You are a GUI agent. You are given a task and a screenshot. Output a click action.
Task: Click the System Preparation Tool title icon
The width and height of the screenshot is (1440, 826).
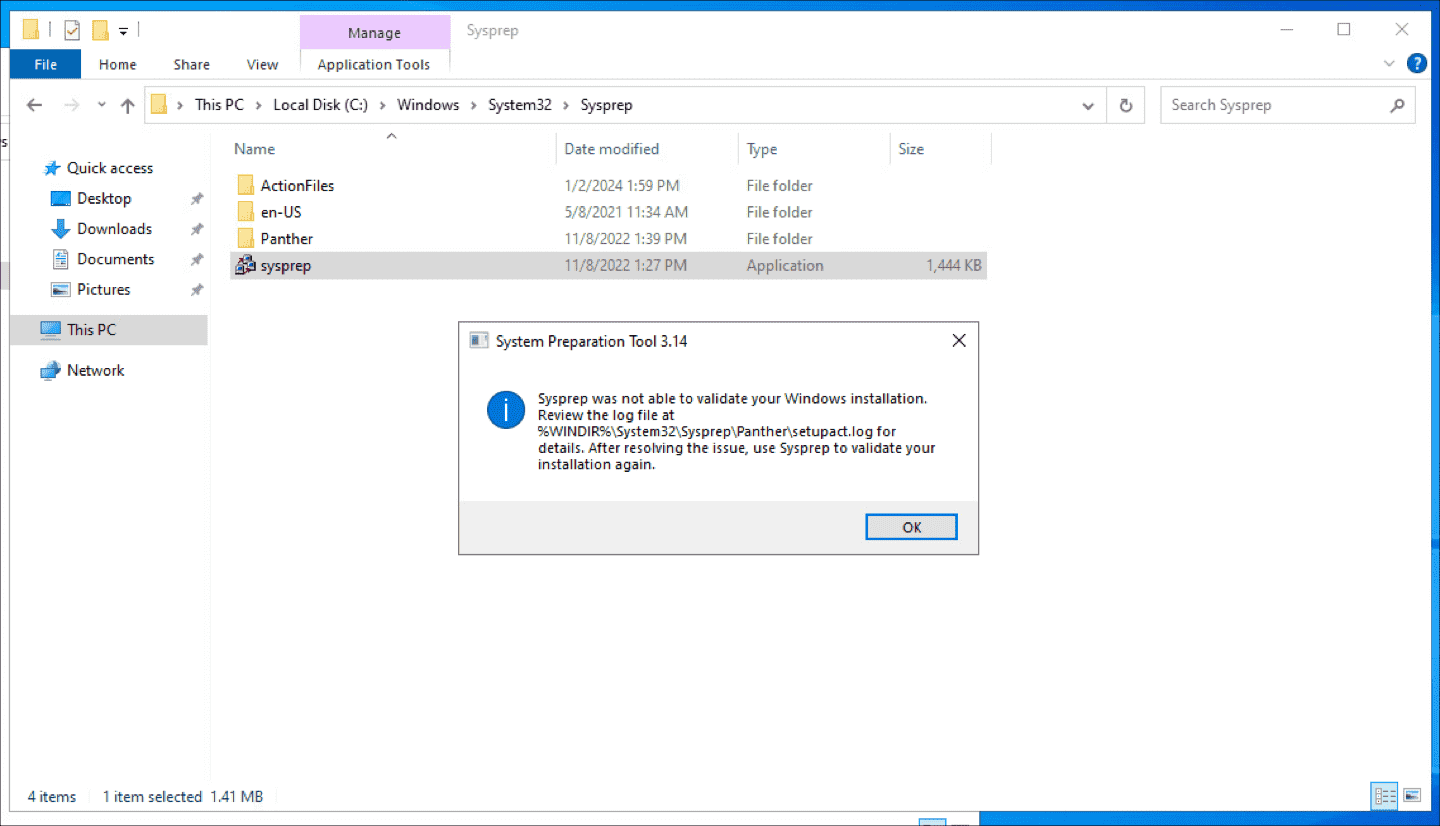479,341
